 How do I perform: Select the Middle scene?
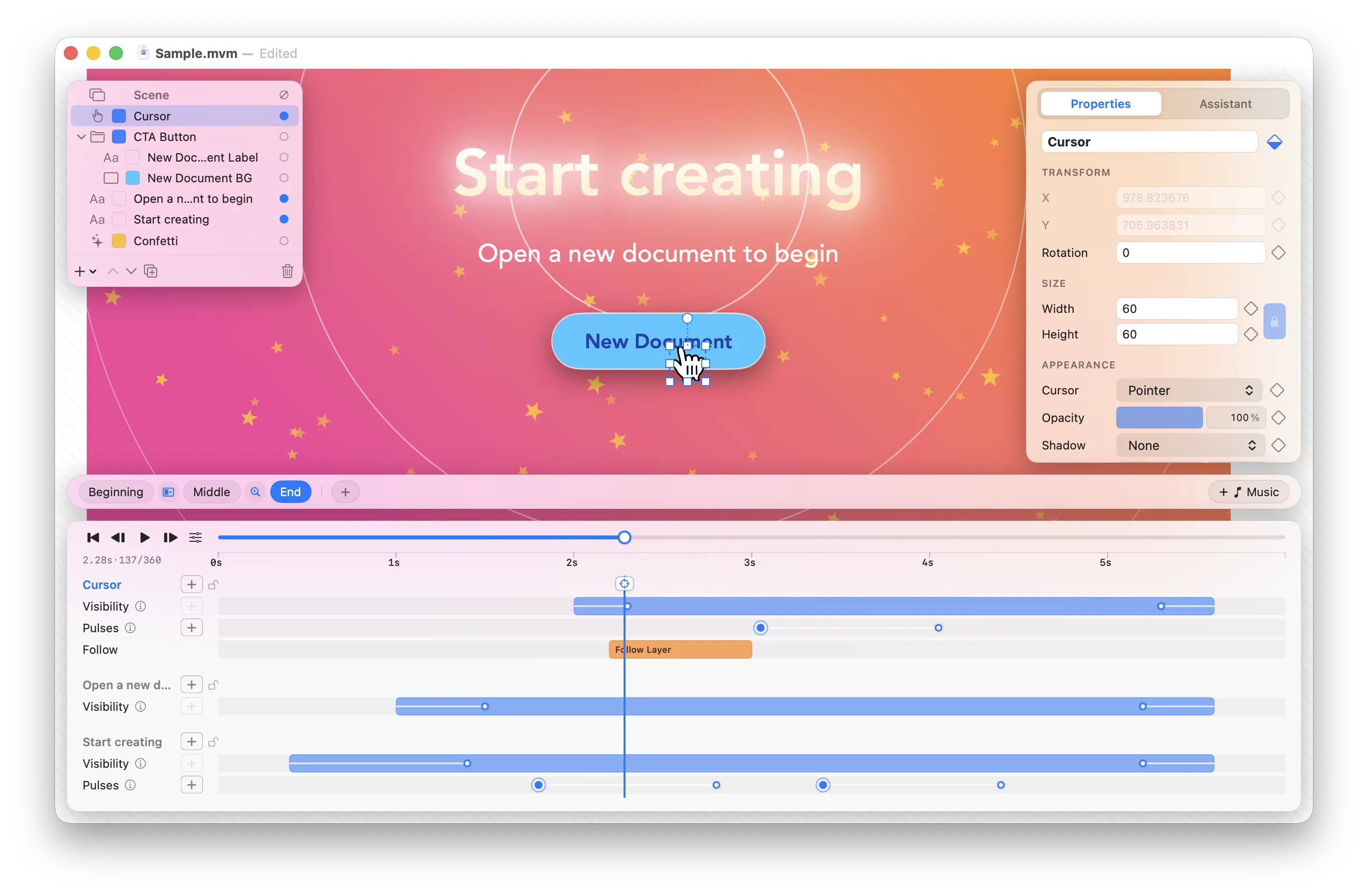[211, 492]
